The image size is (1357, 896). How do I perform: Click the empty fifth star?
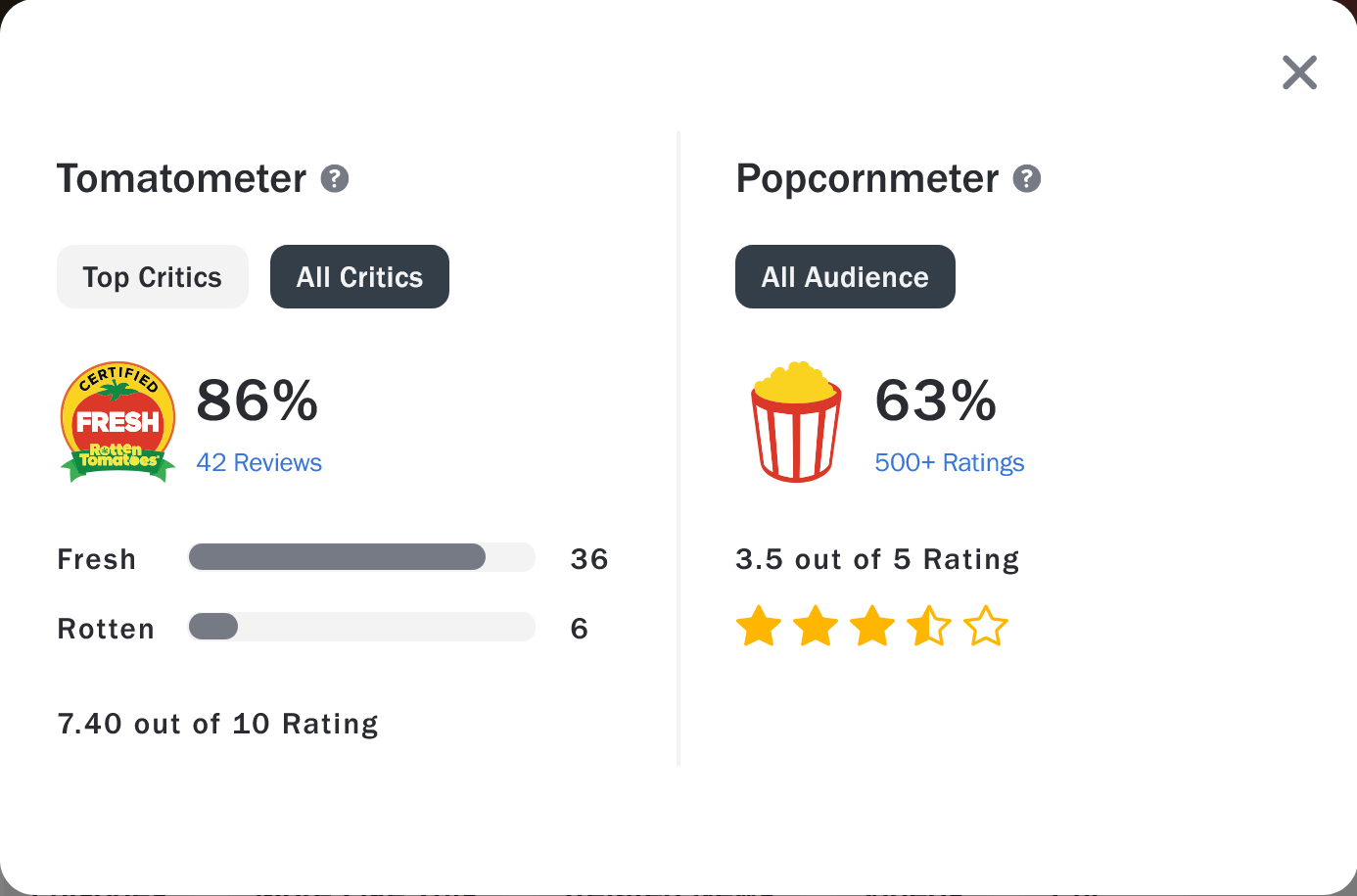[986, 627]
